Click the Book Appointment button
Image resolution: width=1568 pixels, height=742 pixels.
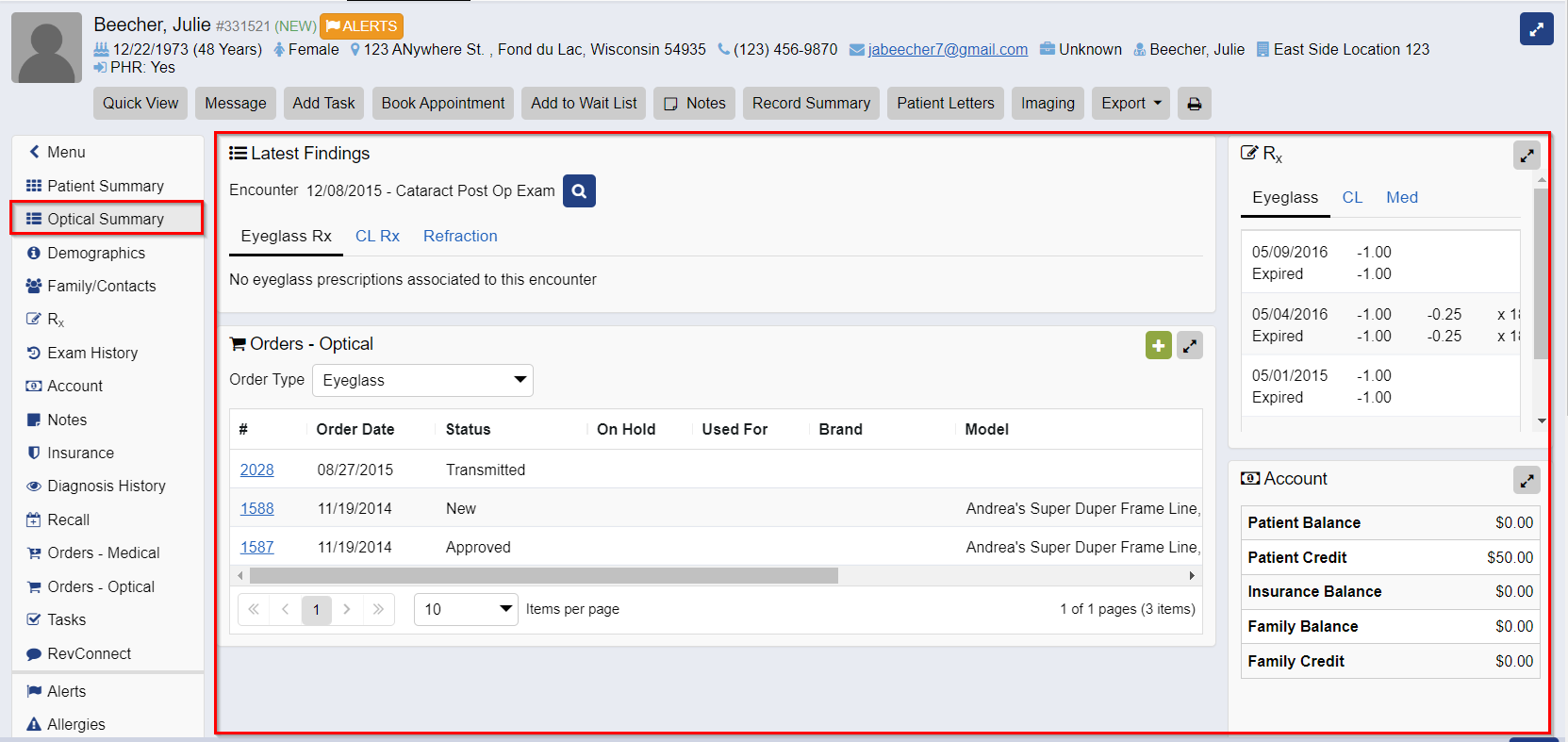(x=443, y=104)
